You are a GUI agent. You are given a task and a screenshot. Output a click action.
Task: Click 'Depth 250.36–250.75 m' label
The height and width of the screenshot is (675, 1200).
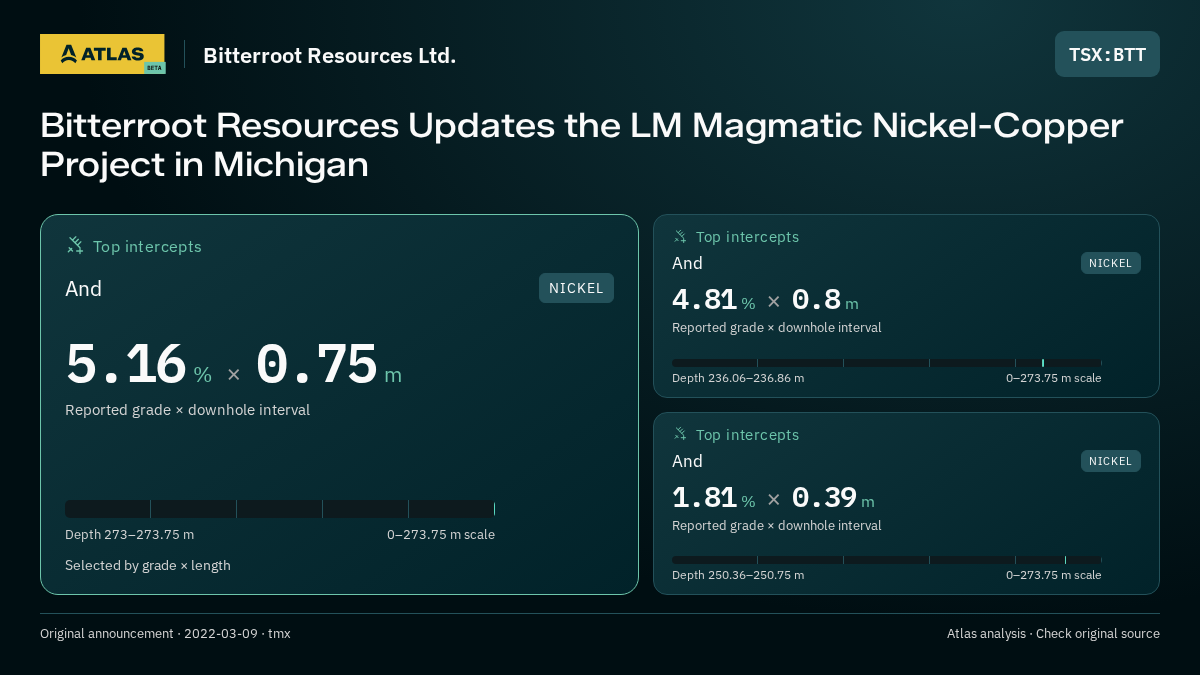tap(738, 575)
